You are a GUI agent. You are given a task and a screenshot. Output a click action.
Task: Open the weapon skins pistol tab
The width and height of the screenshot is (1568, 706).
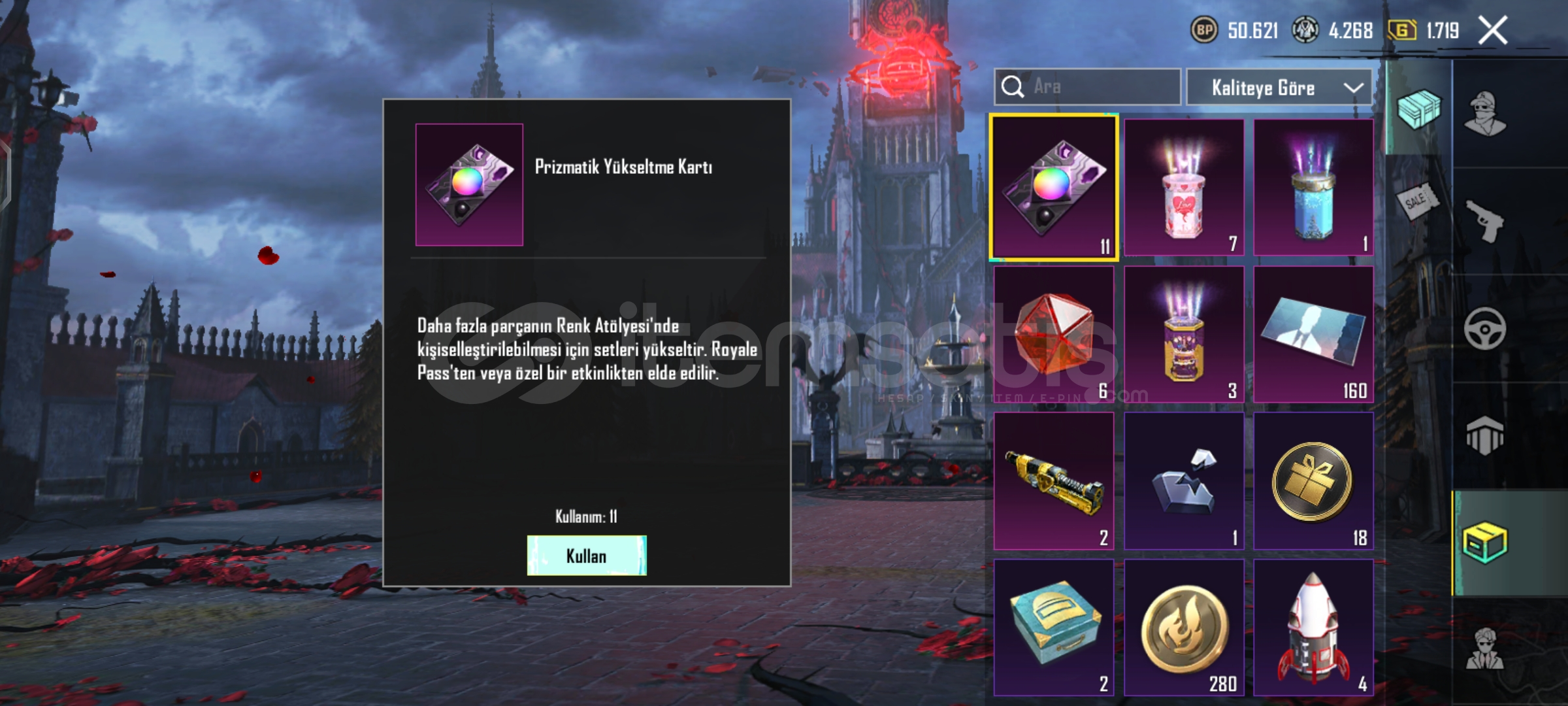(x=1484, y=221)
